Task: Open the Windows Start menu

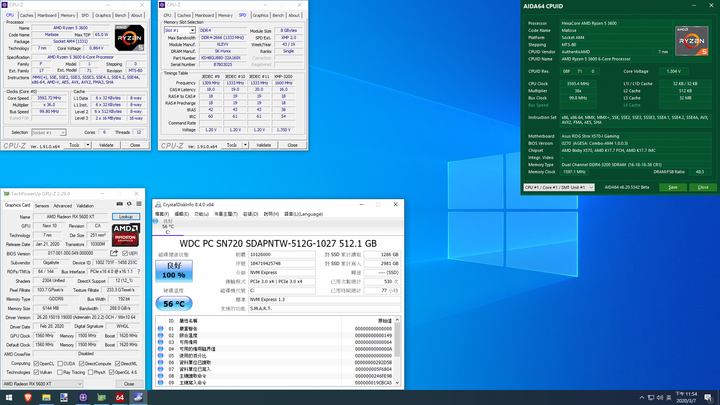Action: (9, 398)
